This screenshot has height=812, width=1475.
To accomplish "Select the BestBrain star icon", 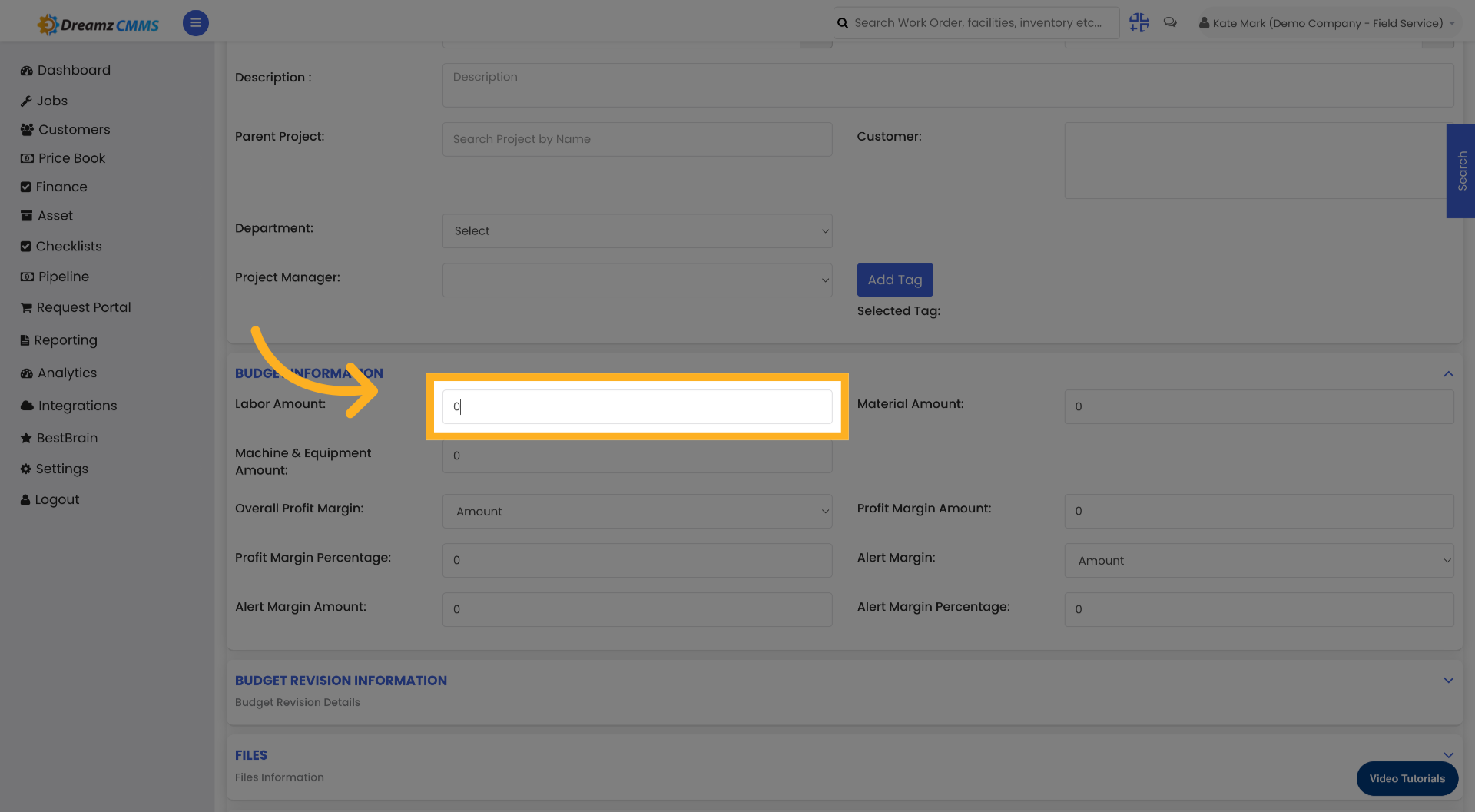I will click(x=25, y=438).
